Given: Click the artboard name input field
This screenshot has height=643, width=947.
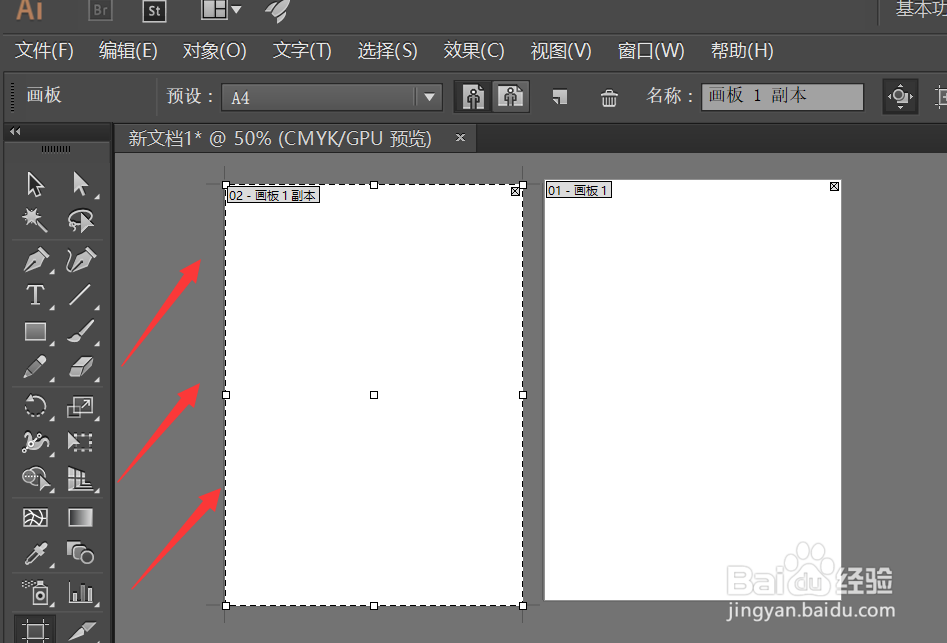Looking at the screenshot, I should [782, 97].
